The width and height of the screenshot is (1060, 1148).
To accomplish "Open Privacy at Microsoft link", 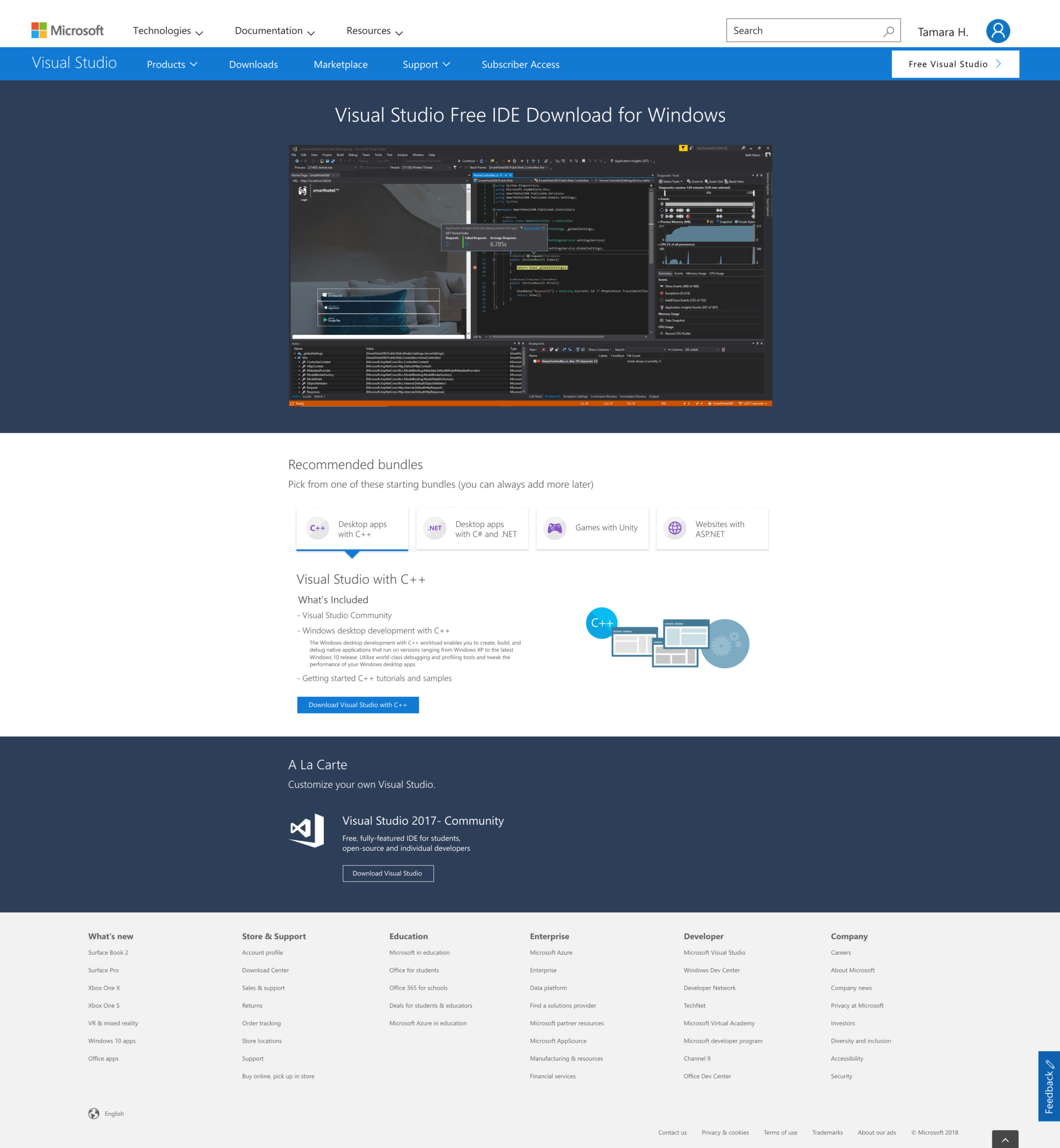I will [x=857, y=1006].
